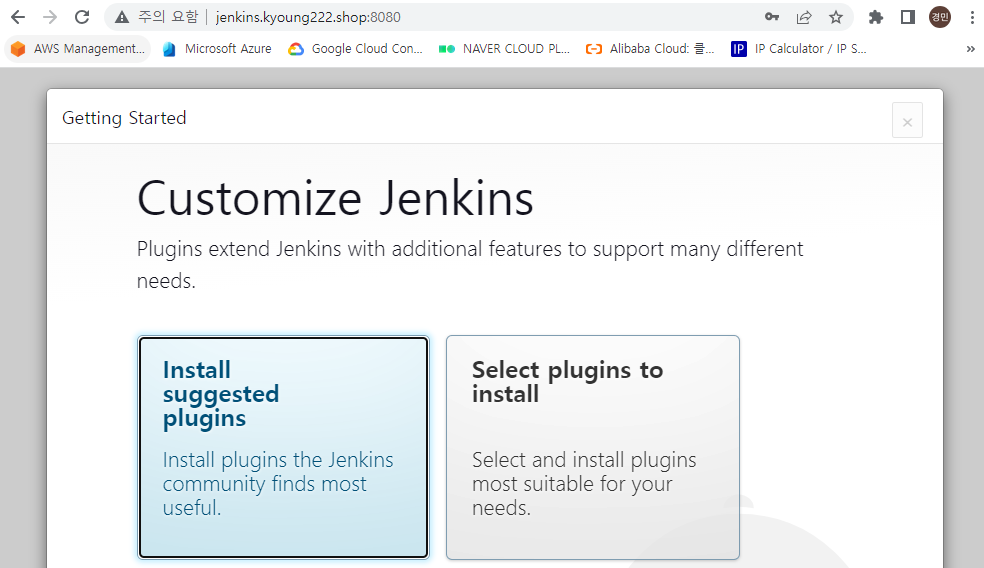Toggle the browser side panel
Screen dimensions: 984x568
(x=907, y=17)
